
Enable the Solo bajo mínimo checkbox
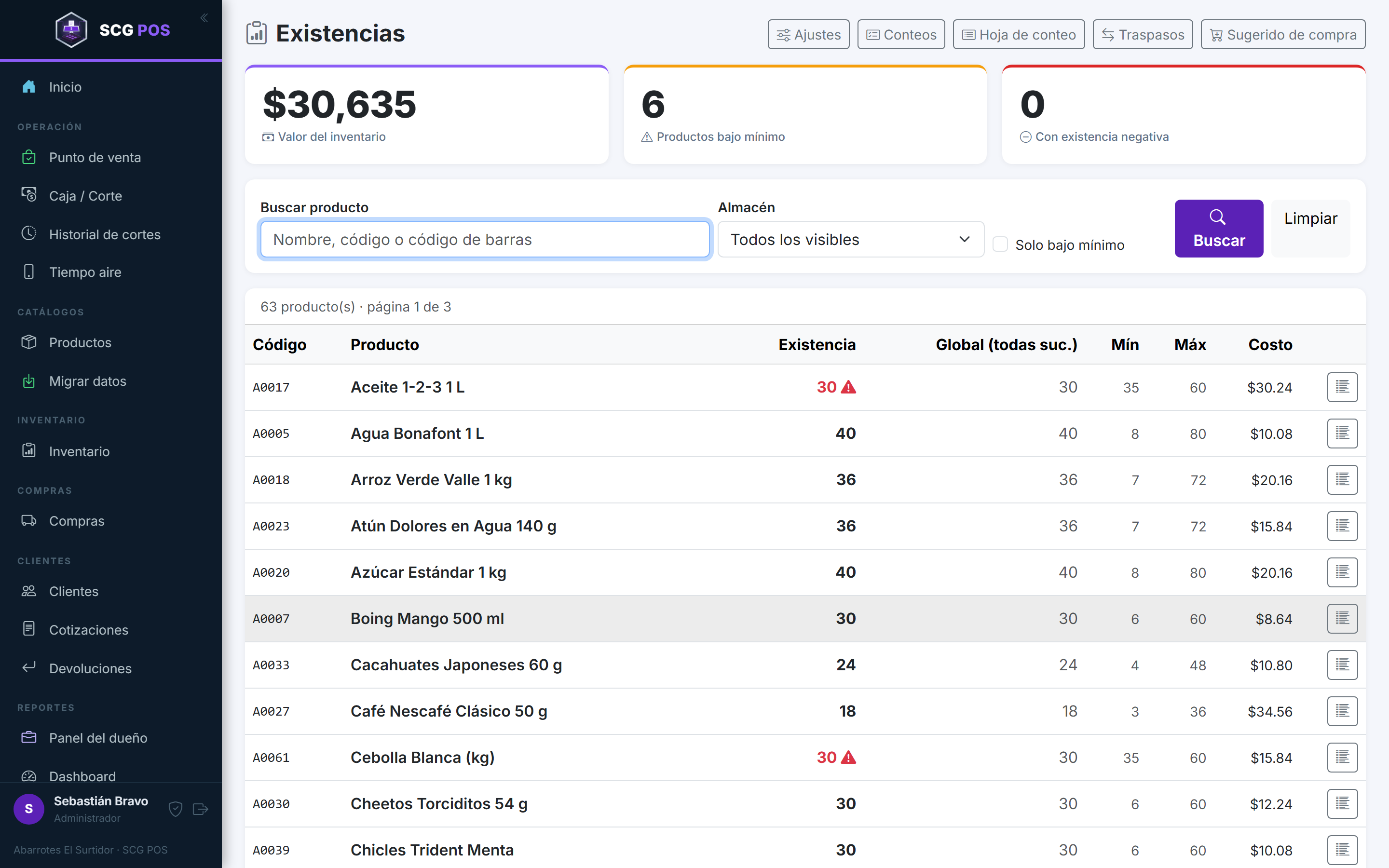coord(1000,244)
